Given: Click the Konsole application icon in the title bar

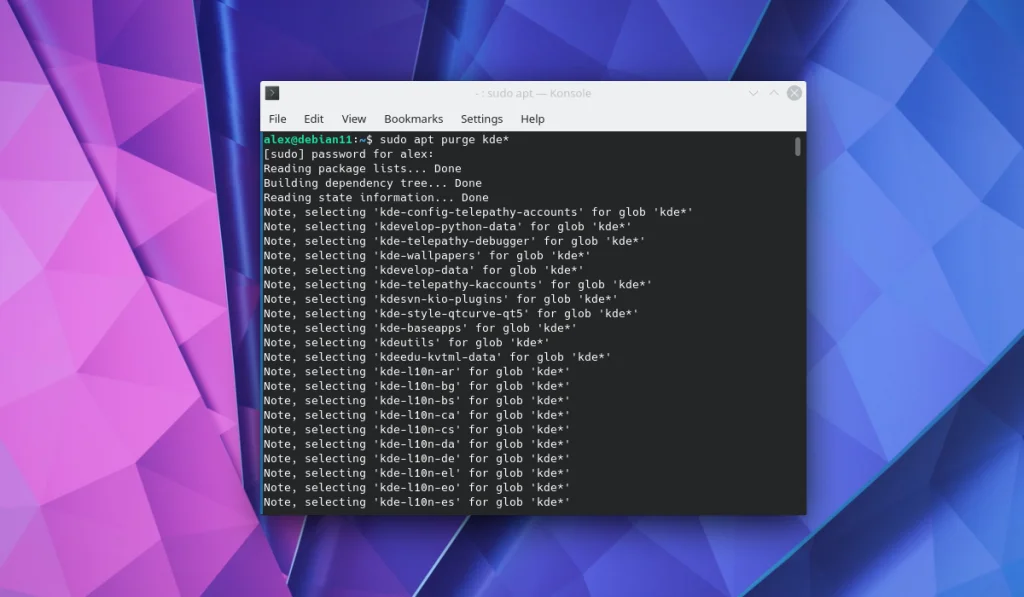Looking at the screenshot, I should 271,92.
